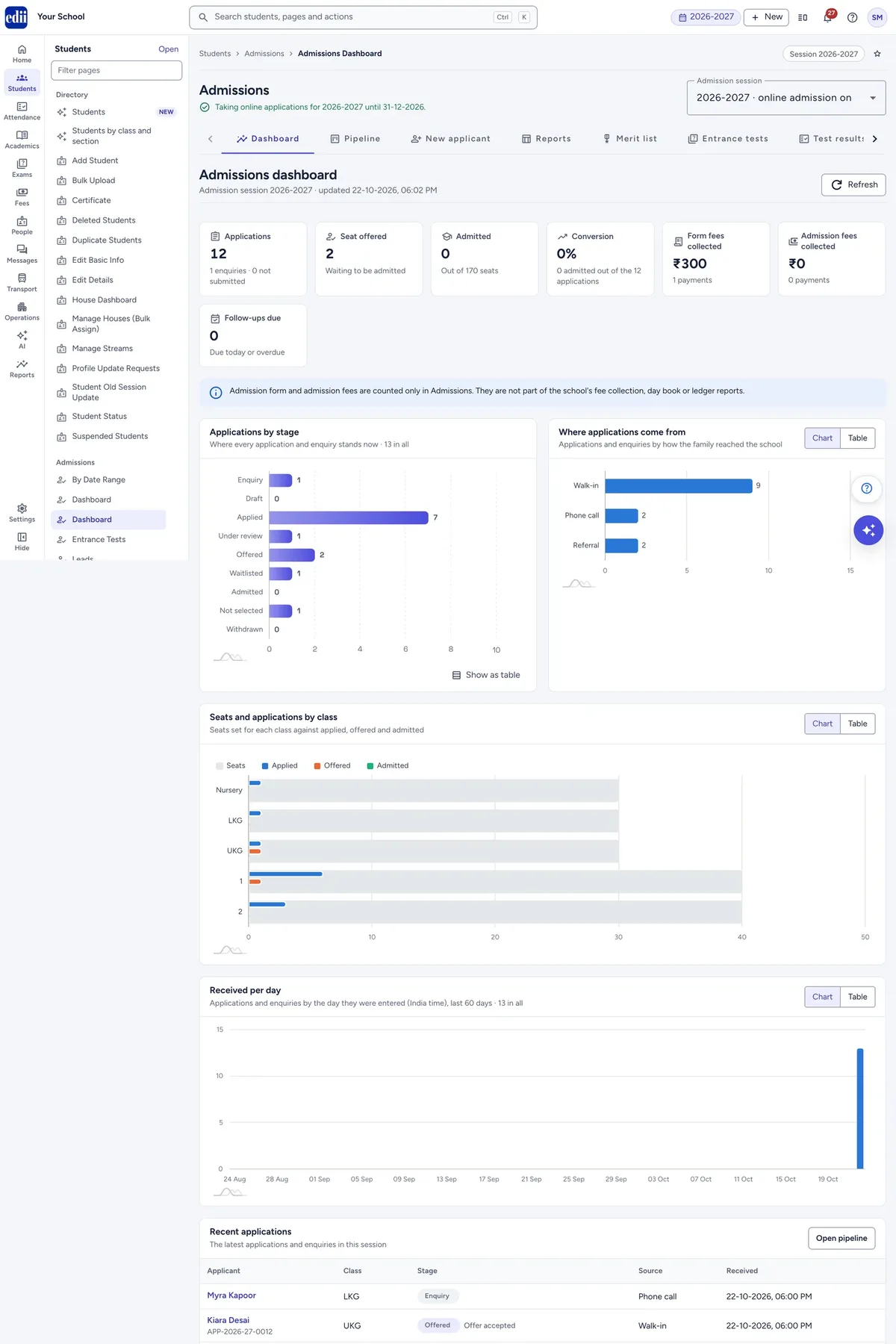Open the Merit list tab

click(629, 139)
